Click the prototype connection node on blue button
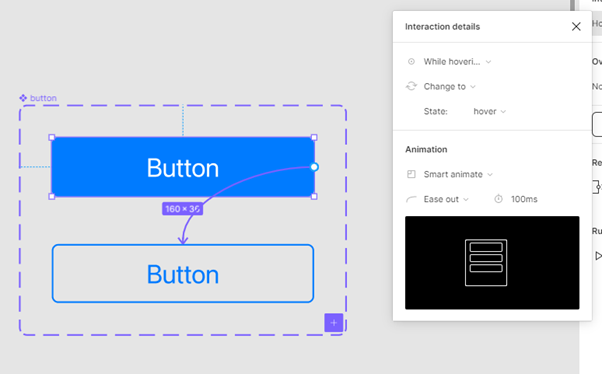Screen dimensions: 602x374 [x=314, y=167]
